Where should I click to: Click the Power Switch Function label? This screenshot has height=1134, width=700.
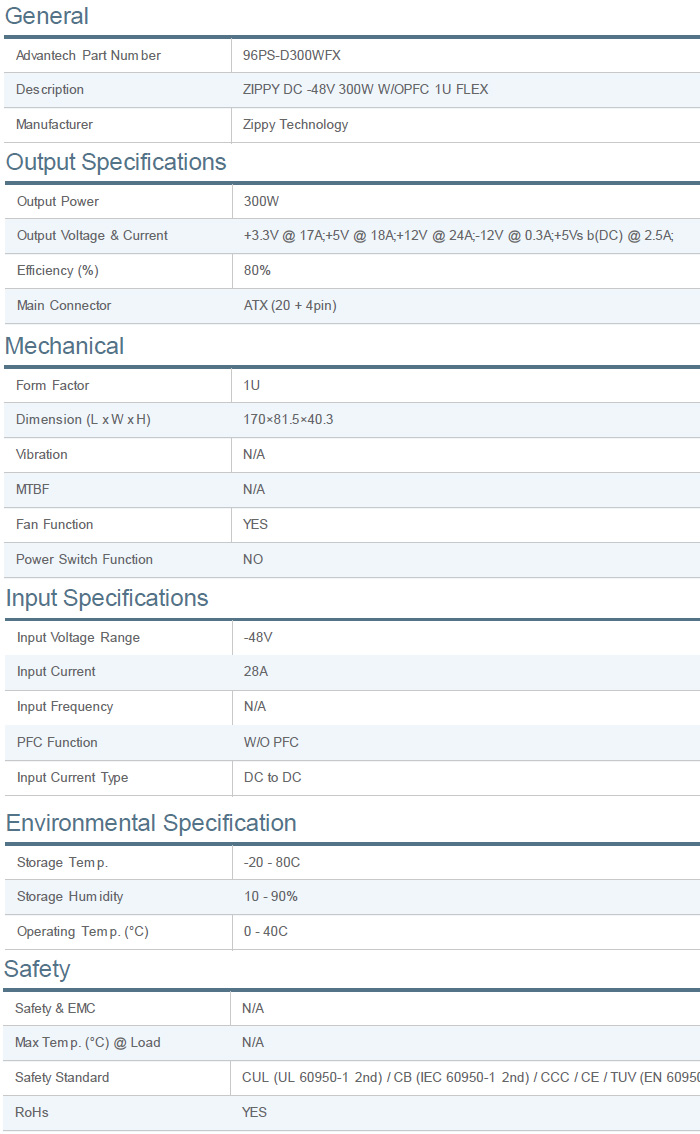click(84, 560)
